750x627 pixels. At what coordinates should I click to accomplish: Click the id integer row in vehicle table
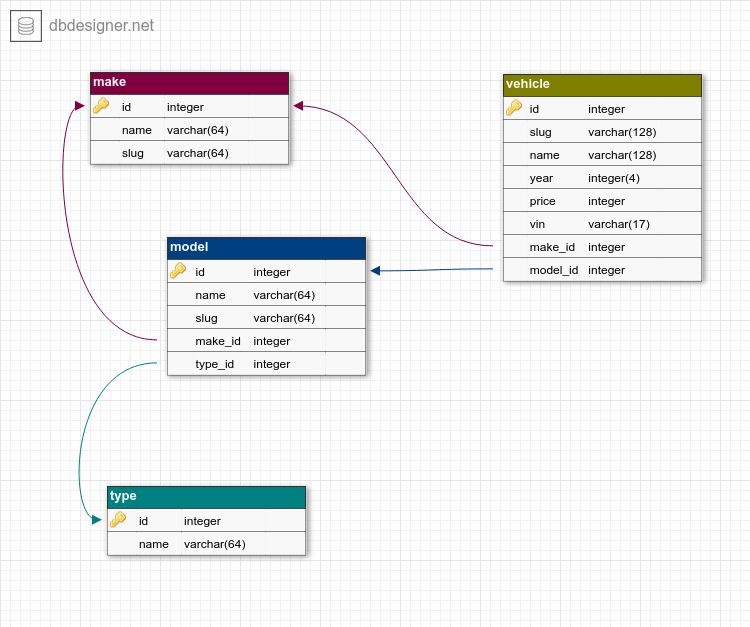[x=602, y=109]
